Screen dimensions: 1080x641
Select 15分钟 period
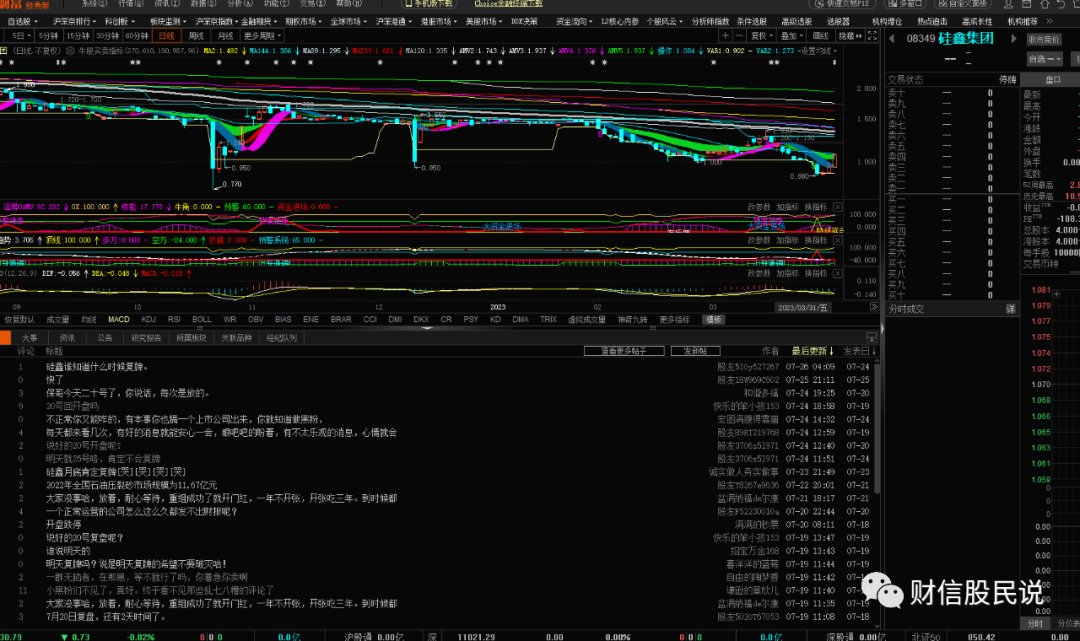[78, 36]
